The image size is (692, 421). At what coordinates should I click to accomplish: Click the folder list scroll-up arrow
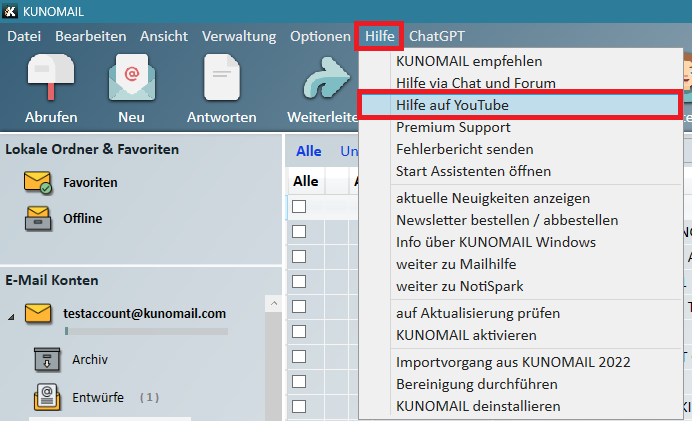point(274,303)
